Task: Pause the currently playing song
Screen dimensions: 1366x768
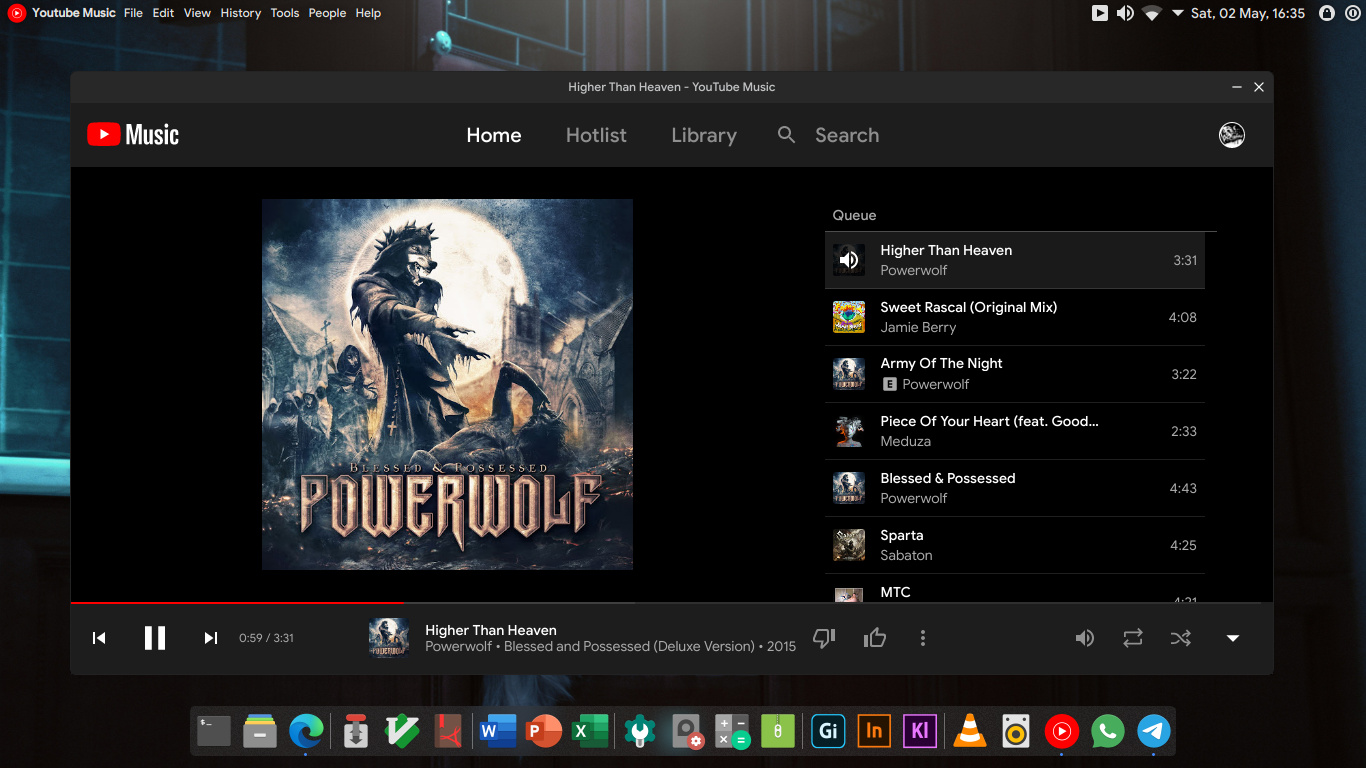Action: click(x=155, y=638)
